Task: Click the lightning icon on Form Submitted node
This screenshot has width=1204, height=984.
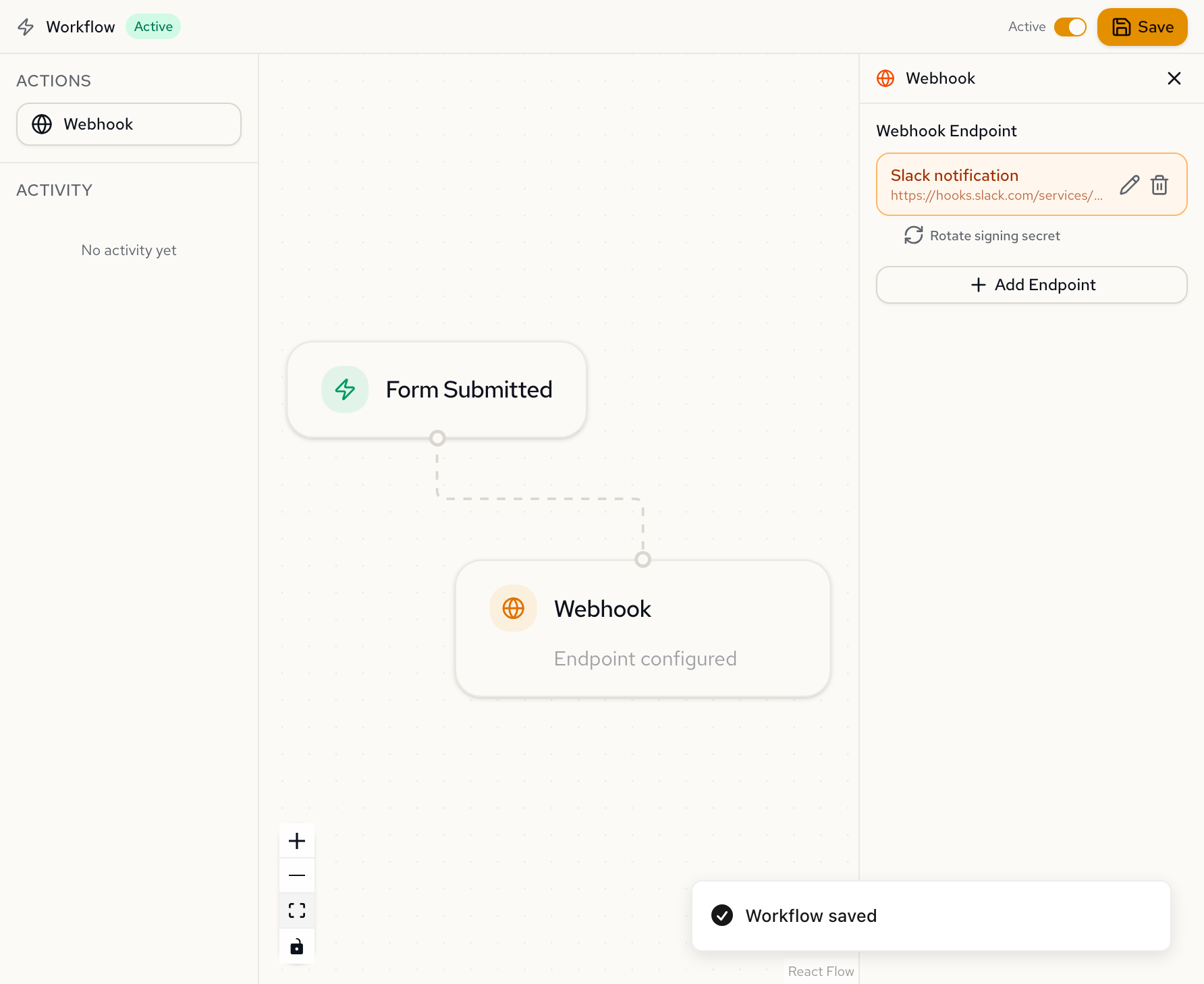Action: 345,389
